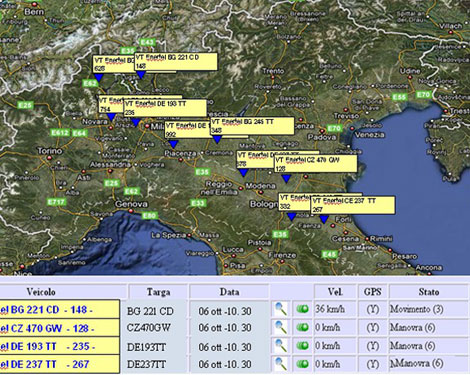Image resolution: width=470 pixels, height=375 pixels.
Task: Click magnifier icon in CZ470GW row
Action: [281, 327]
